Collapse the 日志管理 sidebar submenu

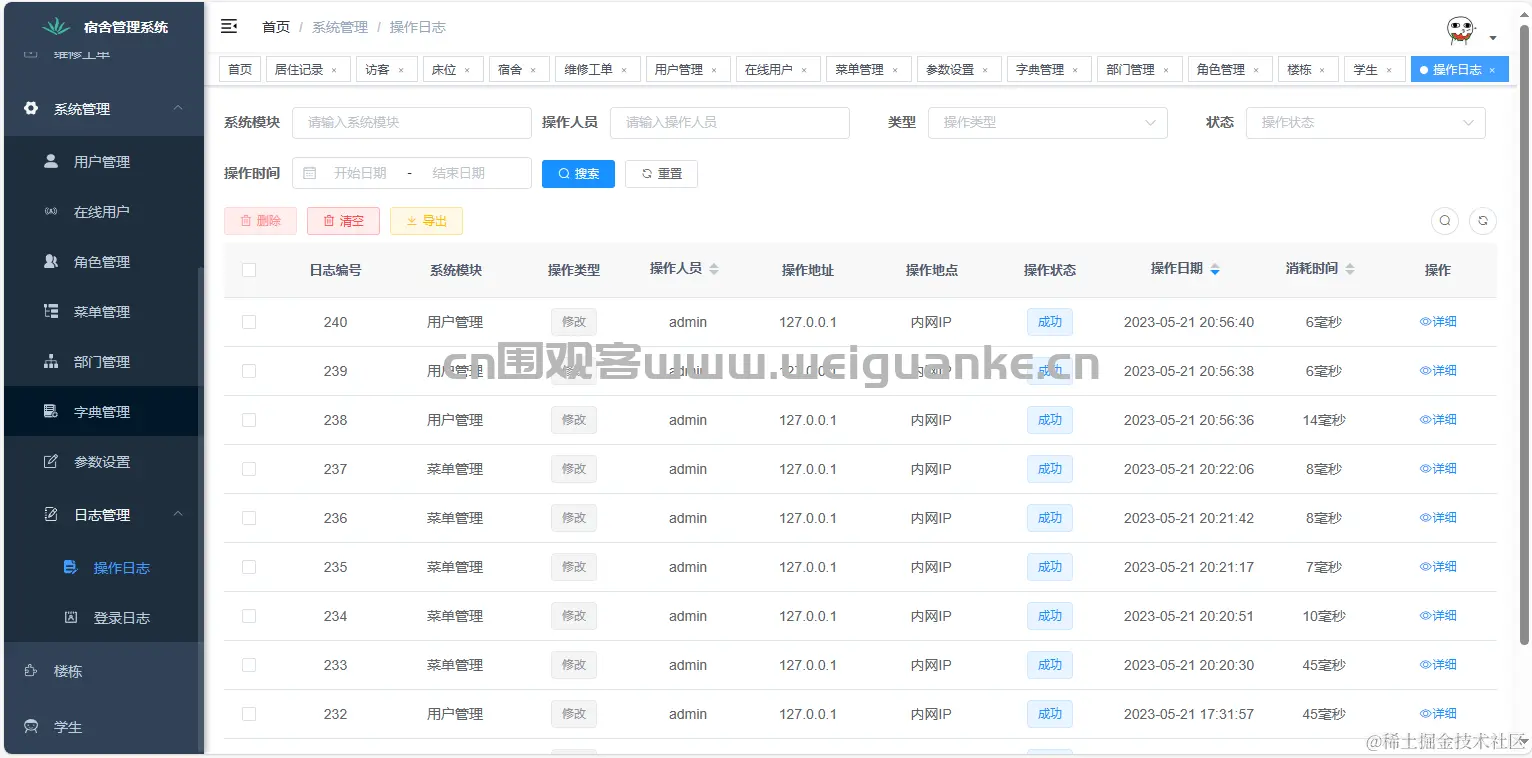[104, 515]
